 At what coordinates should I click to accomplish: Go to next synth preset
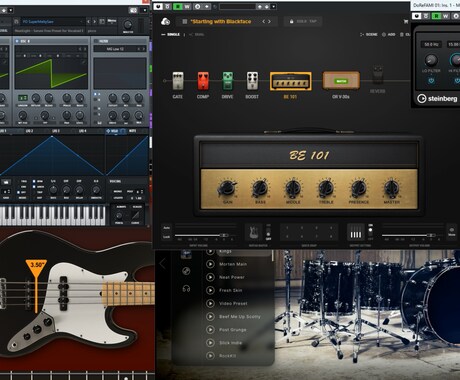coord(94,22)
